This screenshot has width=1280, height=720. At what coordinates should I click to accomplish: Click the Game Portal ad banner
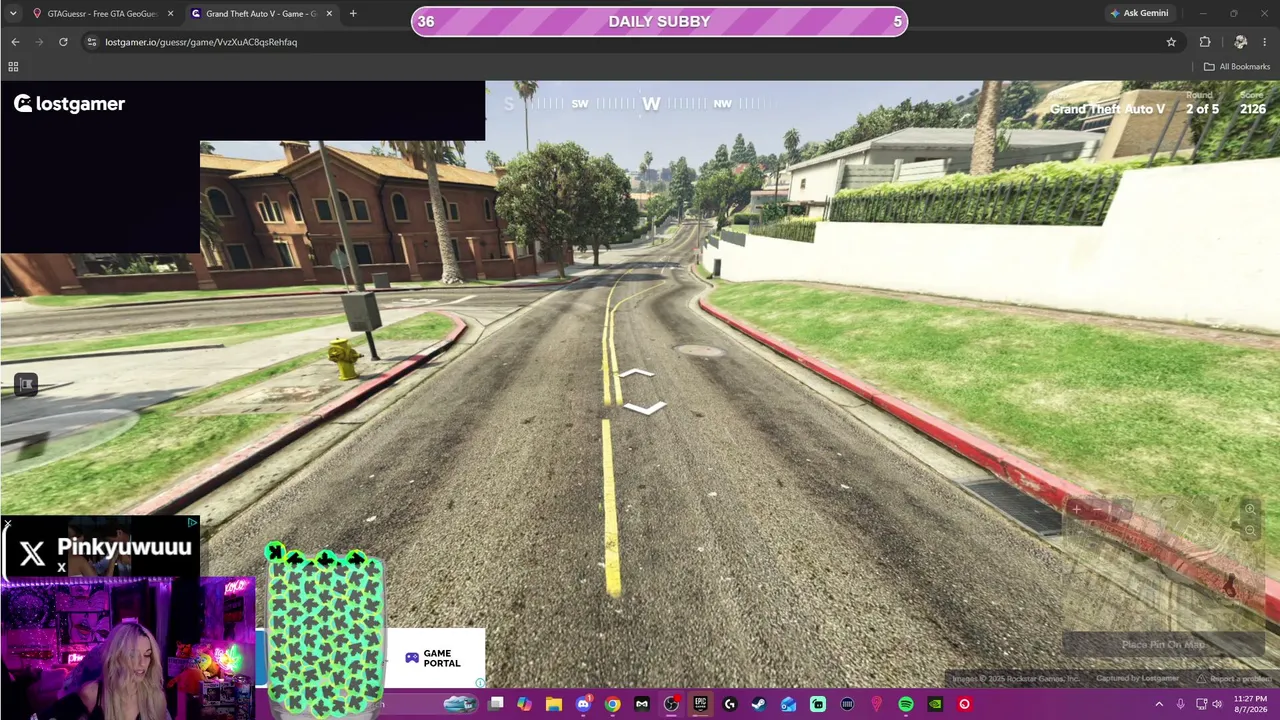tap(435, 658)
